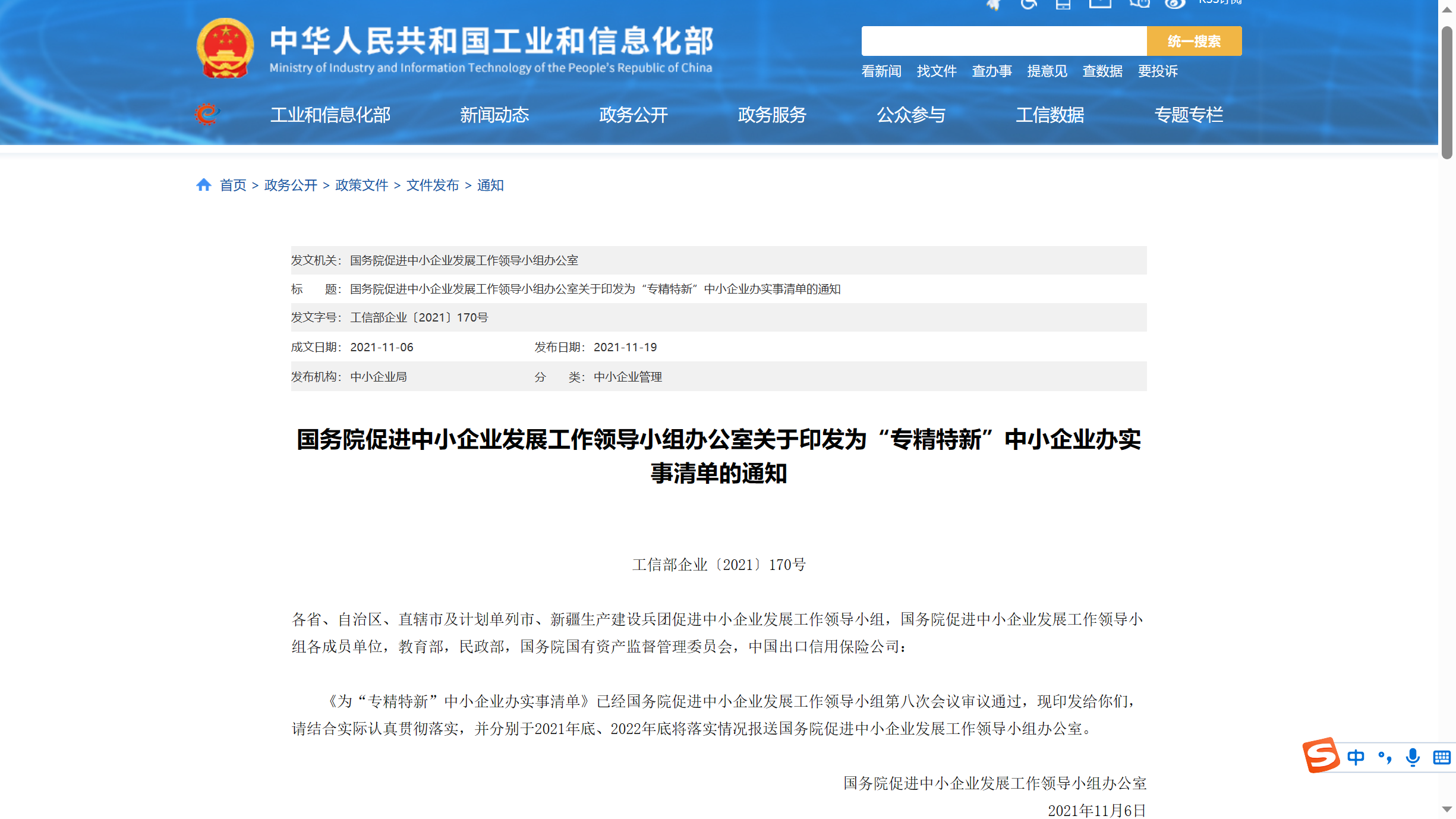Screen dimensions: 1456x819
Task: Toggle Chinese punctuation mode
Action: pyautogui.click(x=1385, y=757)
